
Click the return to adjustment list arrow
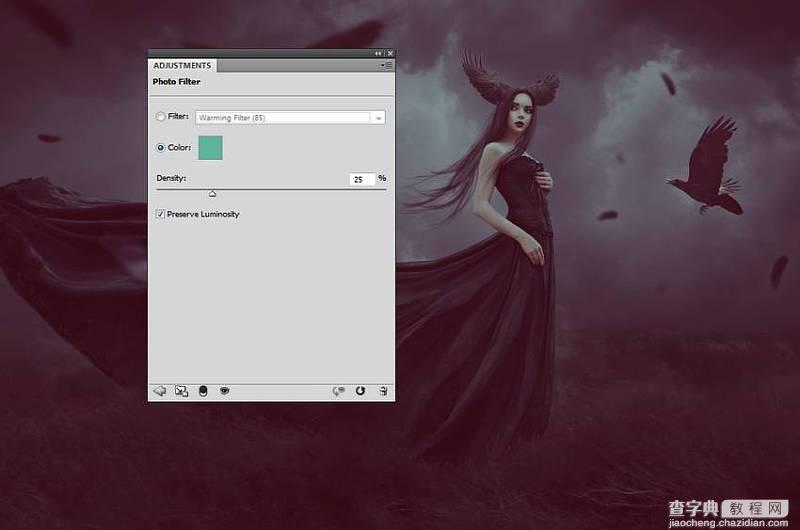pos(159,391)
